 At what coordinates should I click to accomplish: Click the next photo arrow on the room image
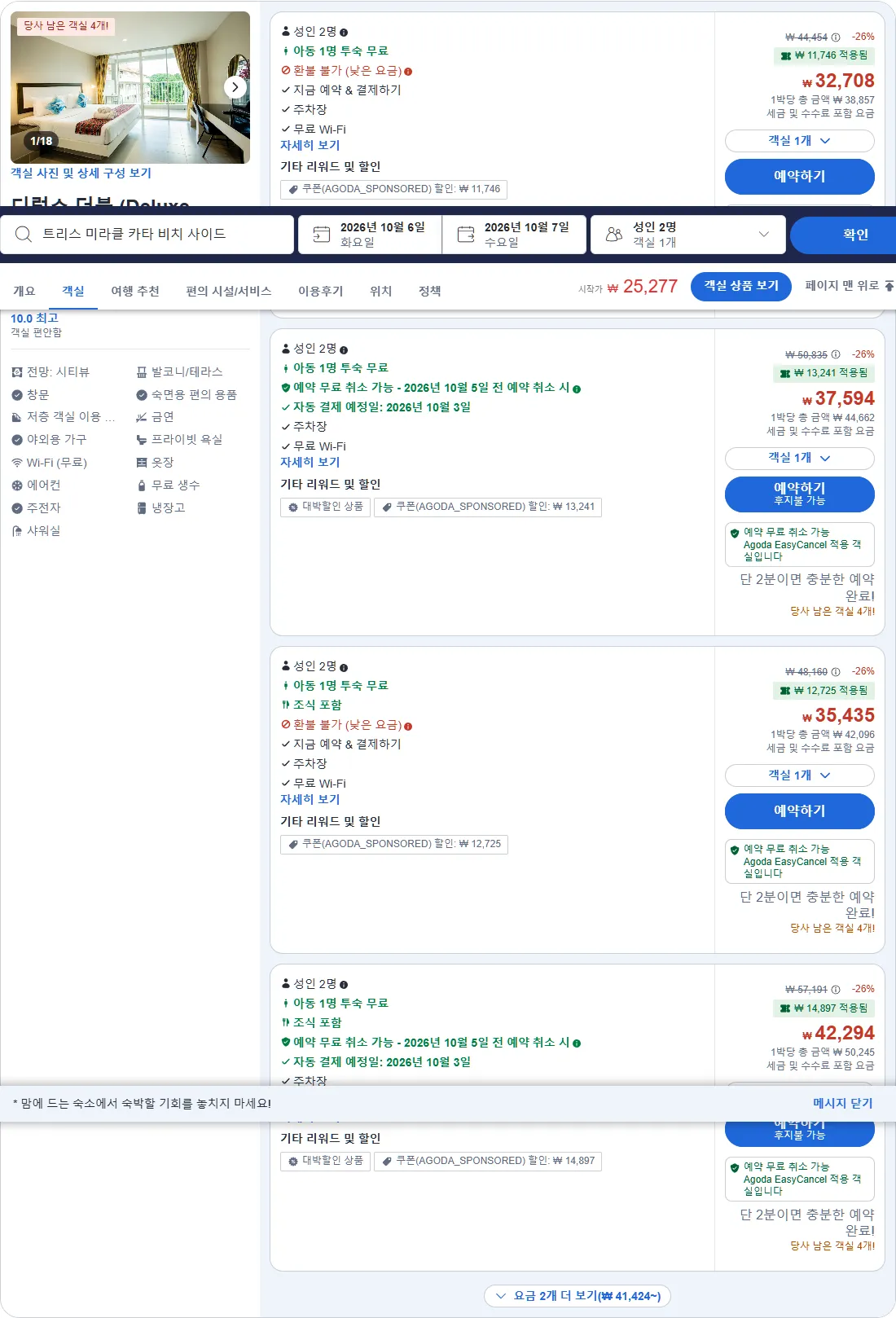coord(235,86)
